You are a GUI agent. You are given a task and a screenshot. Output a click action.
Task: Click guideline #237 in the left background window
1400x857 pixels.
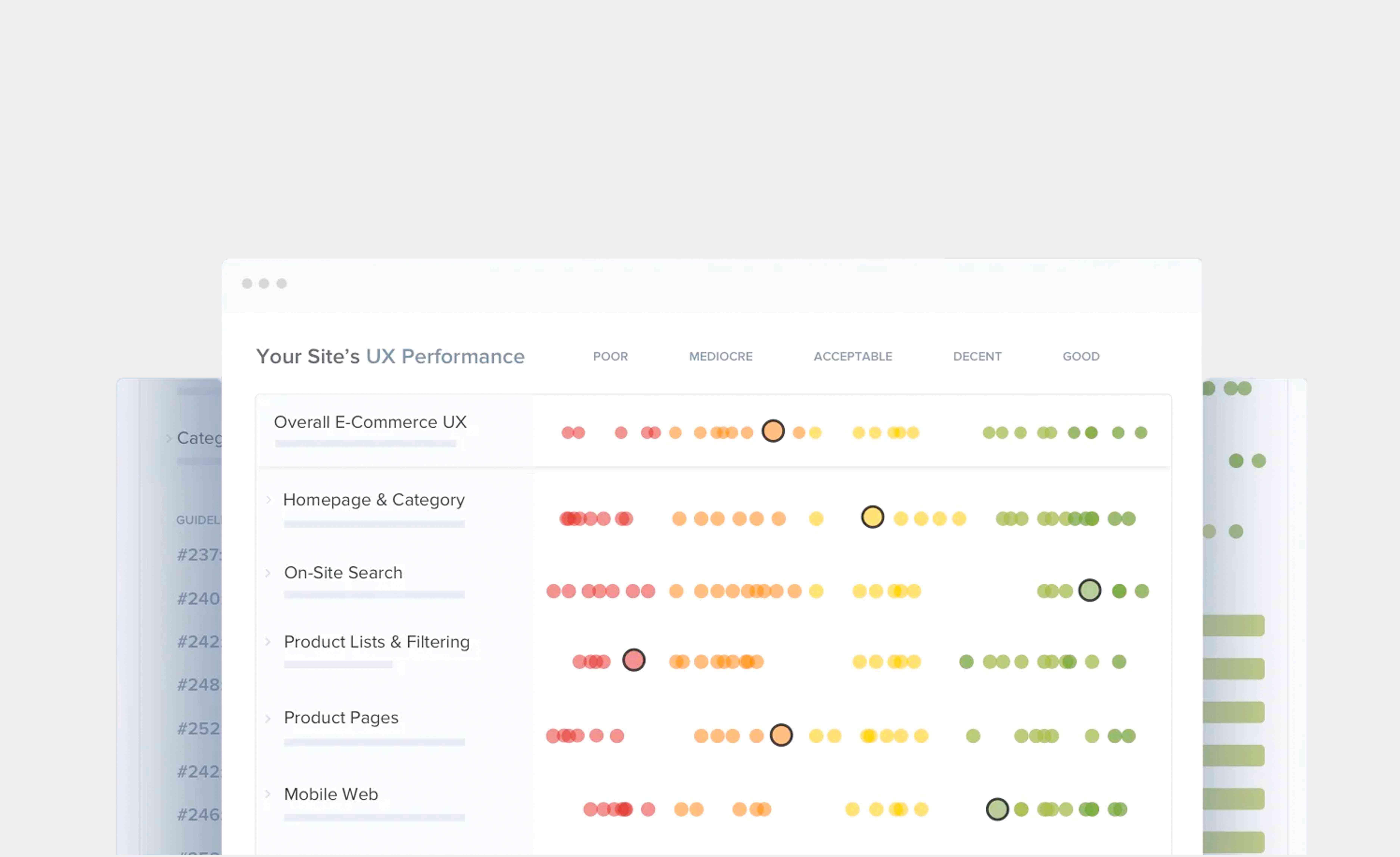click(x=199, y=555)
